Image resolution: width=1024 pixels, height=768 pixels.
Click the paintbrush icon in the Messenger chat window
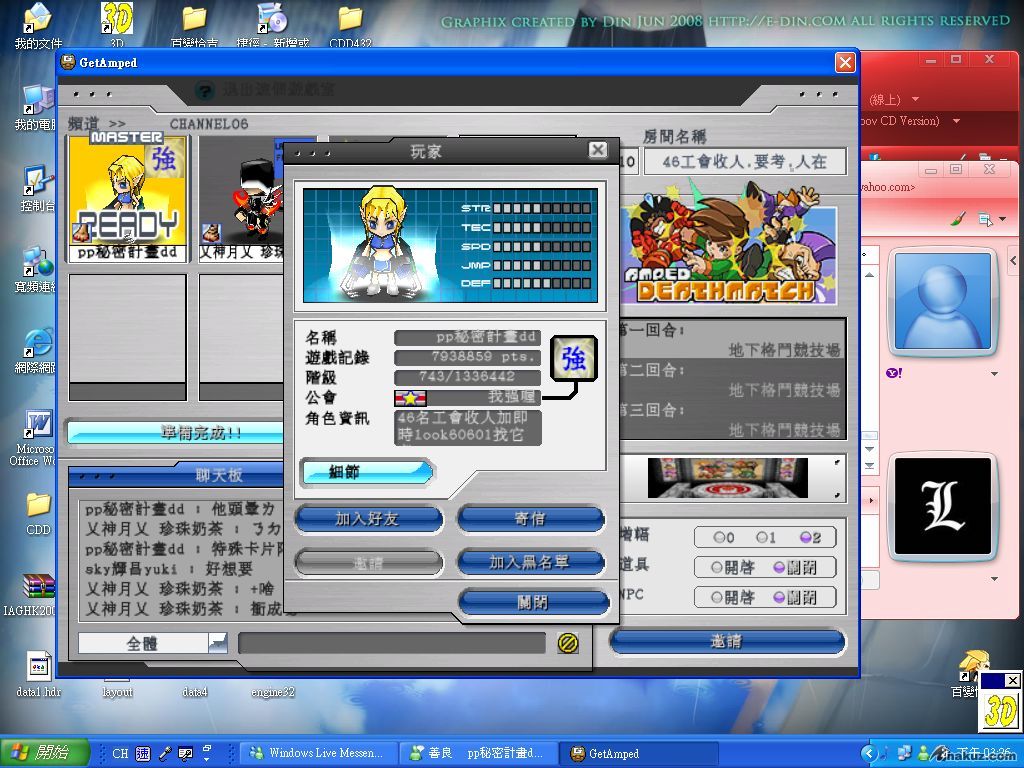pyautogui.click(x=958, y=219)
